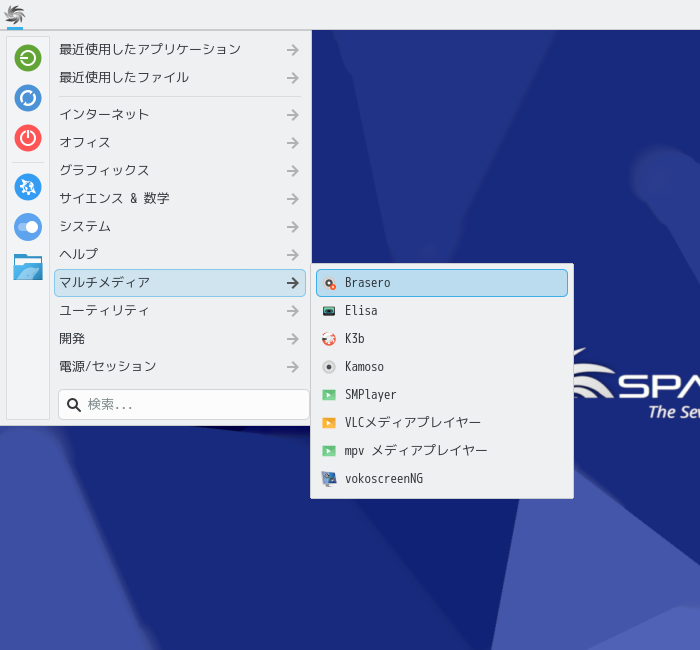Expand arrow beside 電源/セッション

(293, 367)
